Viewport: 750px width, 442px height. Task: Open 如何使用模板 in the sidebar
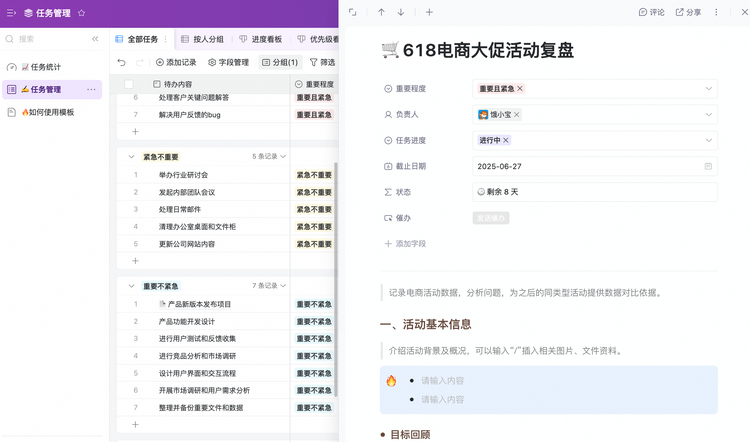pos(53,112)
